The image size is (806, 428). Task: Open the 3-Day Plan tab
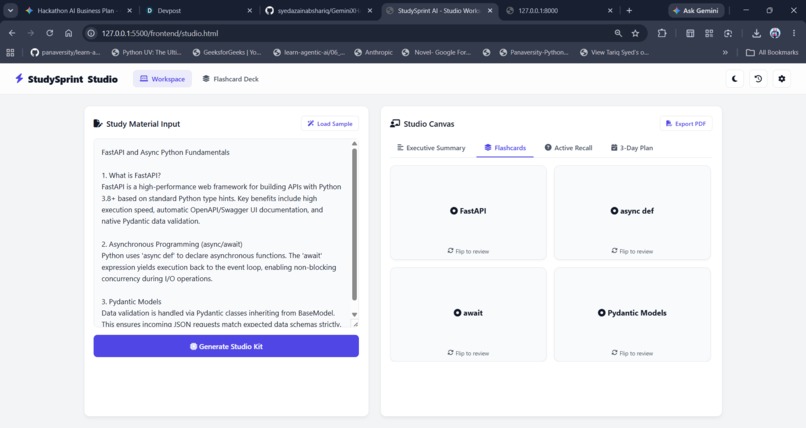pos(632,148)
